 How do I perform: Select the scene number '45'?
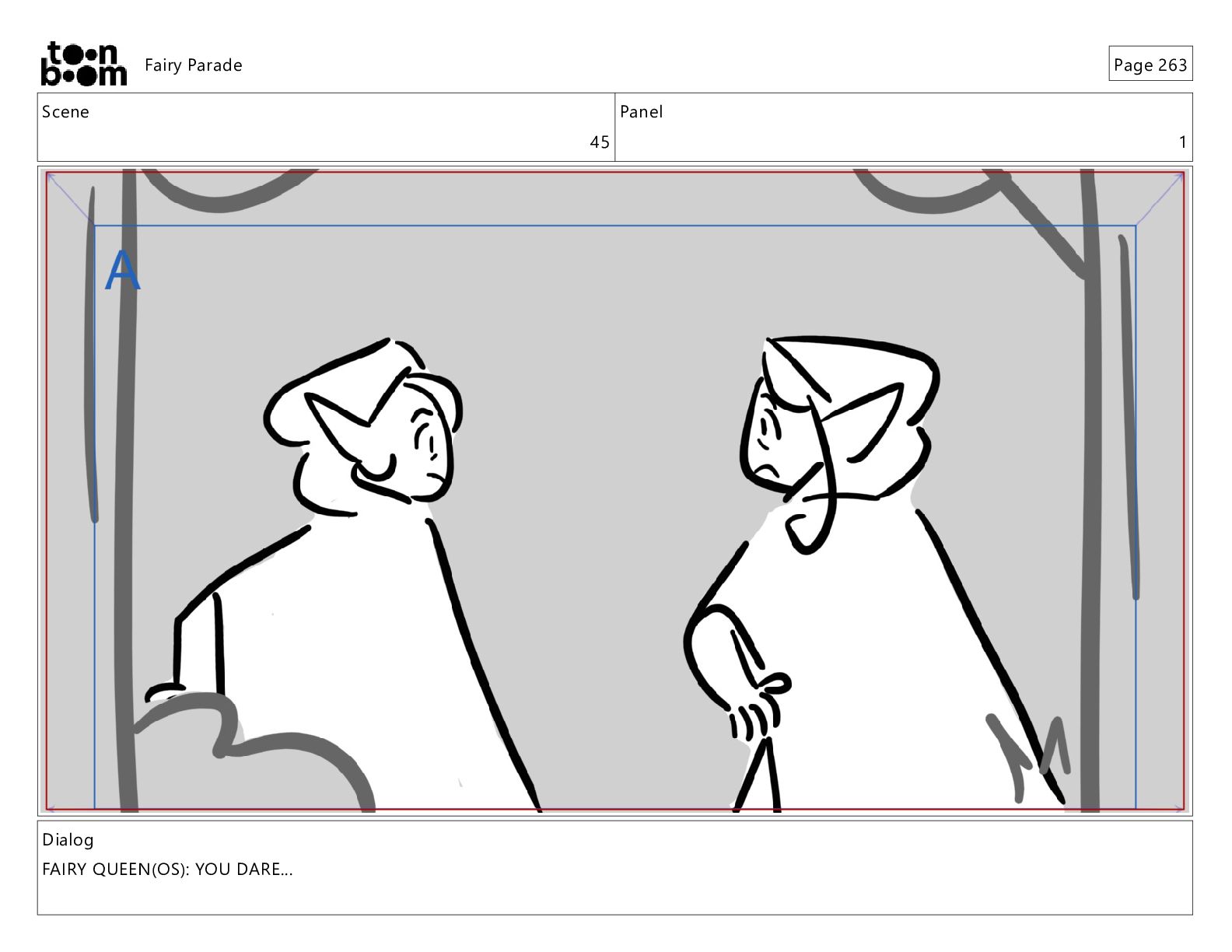[600, 142]
